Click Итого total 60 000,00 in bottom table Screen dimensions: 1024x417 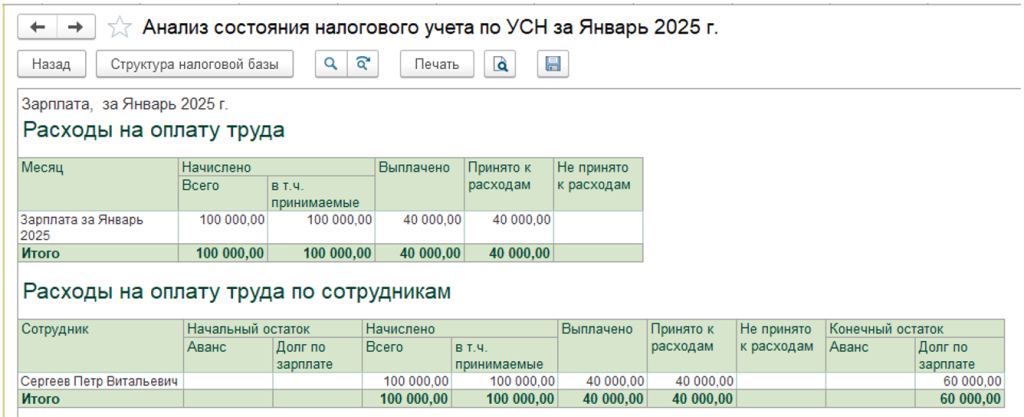coord(959,398)
